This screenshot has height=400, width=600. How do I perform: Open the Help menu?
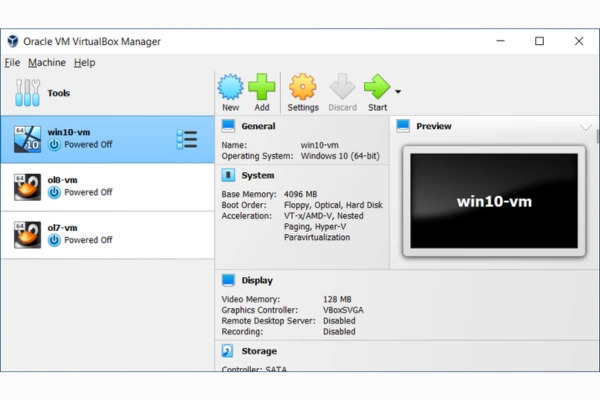point(85,62)
